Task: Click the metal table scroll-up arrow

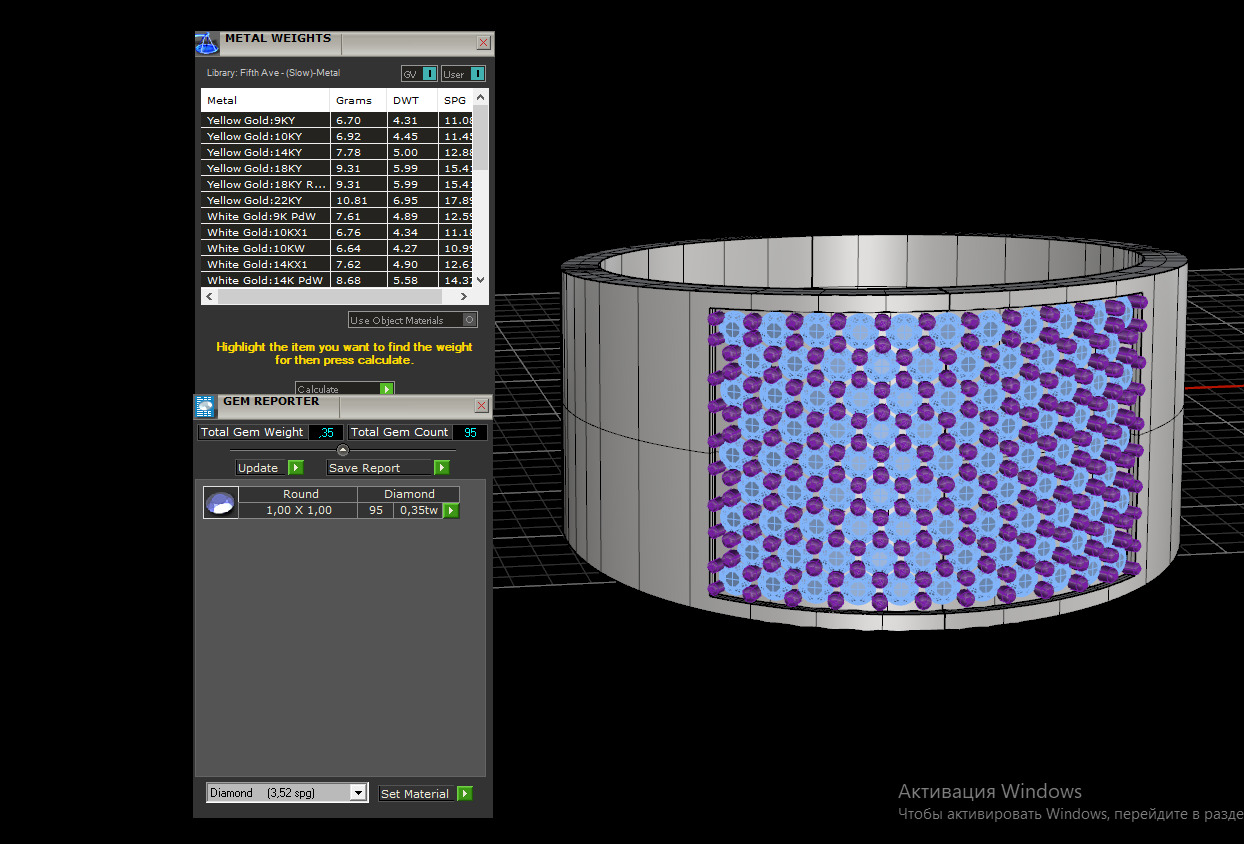Action: 481,97
